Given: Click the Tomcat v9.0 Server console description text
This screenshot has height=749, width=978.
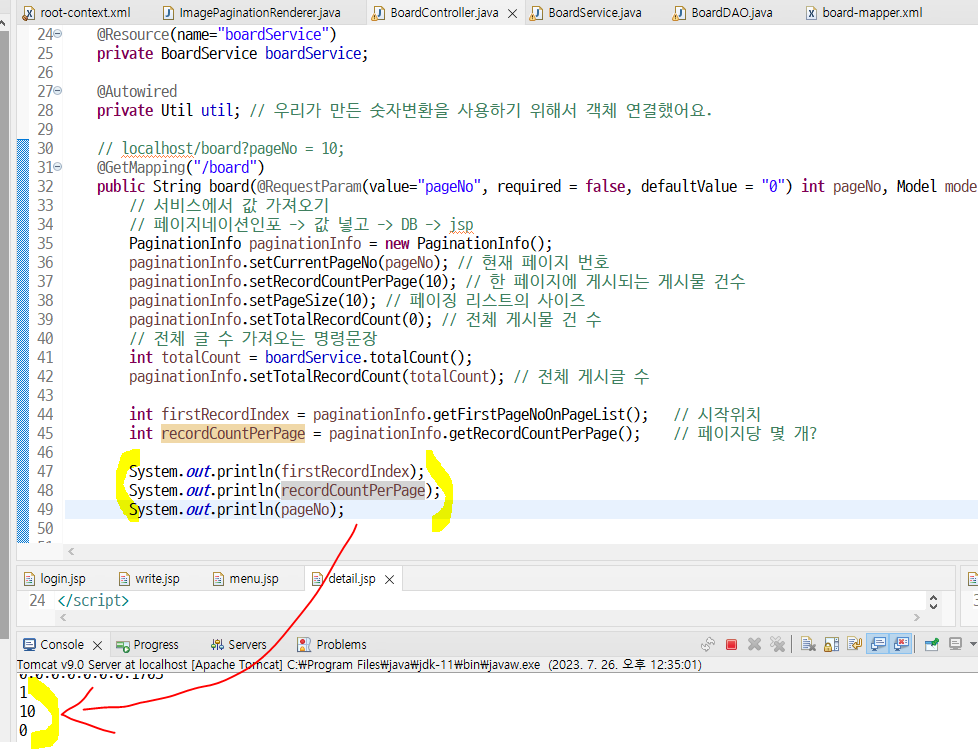Looking at the screenshot, I should (x=359, y=664).
